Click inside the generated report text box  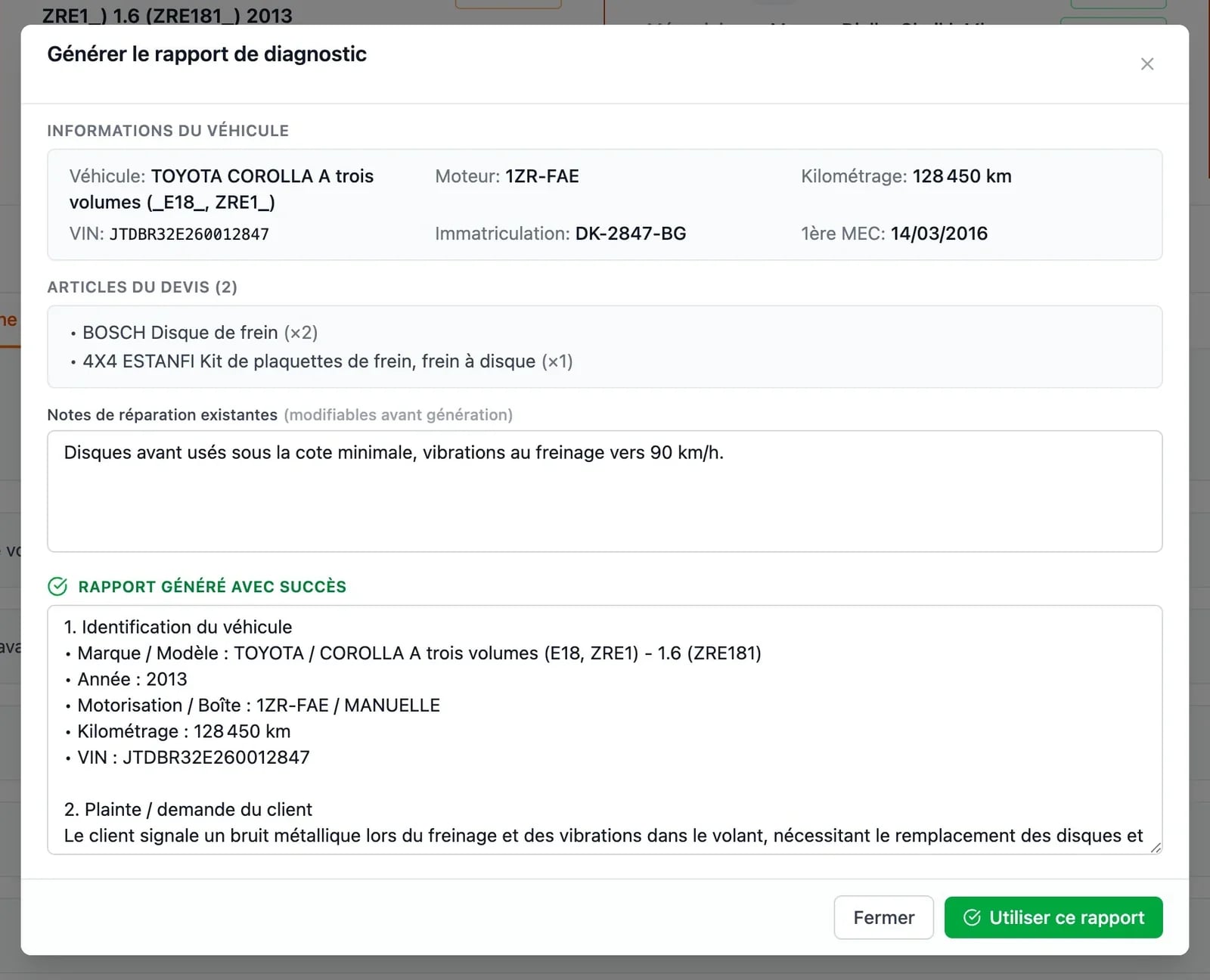604,730
